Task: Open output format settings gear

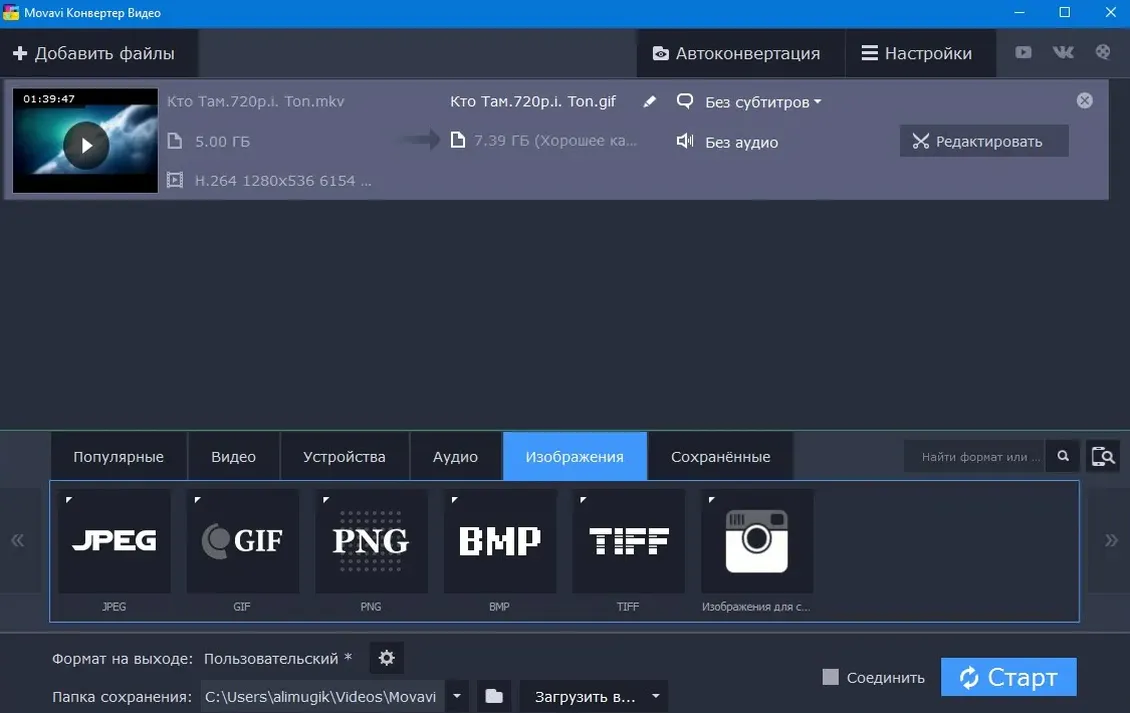Action: click(386, 657)
